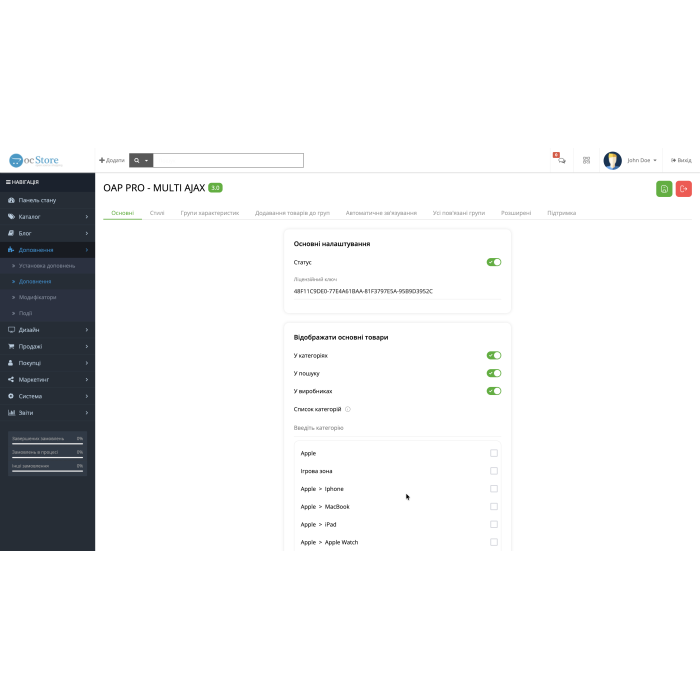
Task: Click the Marketing share icon in sidebar
Action: tap(11, 379)
